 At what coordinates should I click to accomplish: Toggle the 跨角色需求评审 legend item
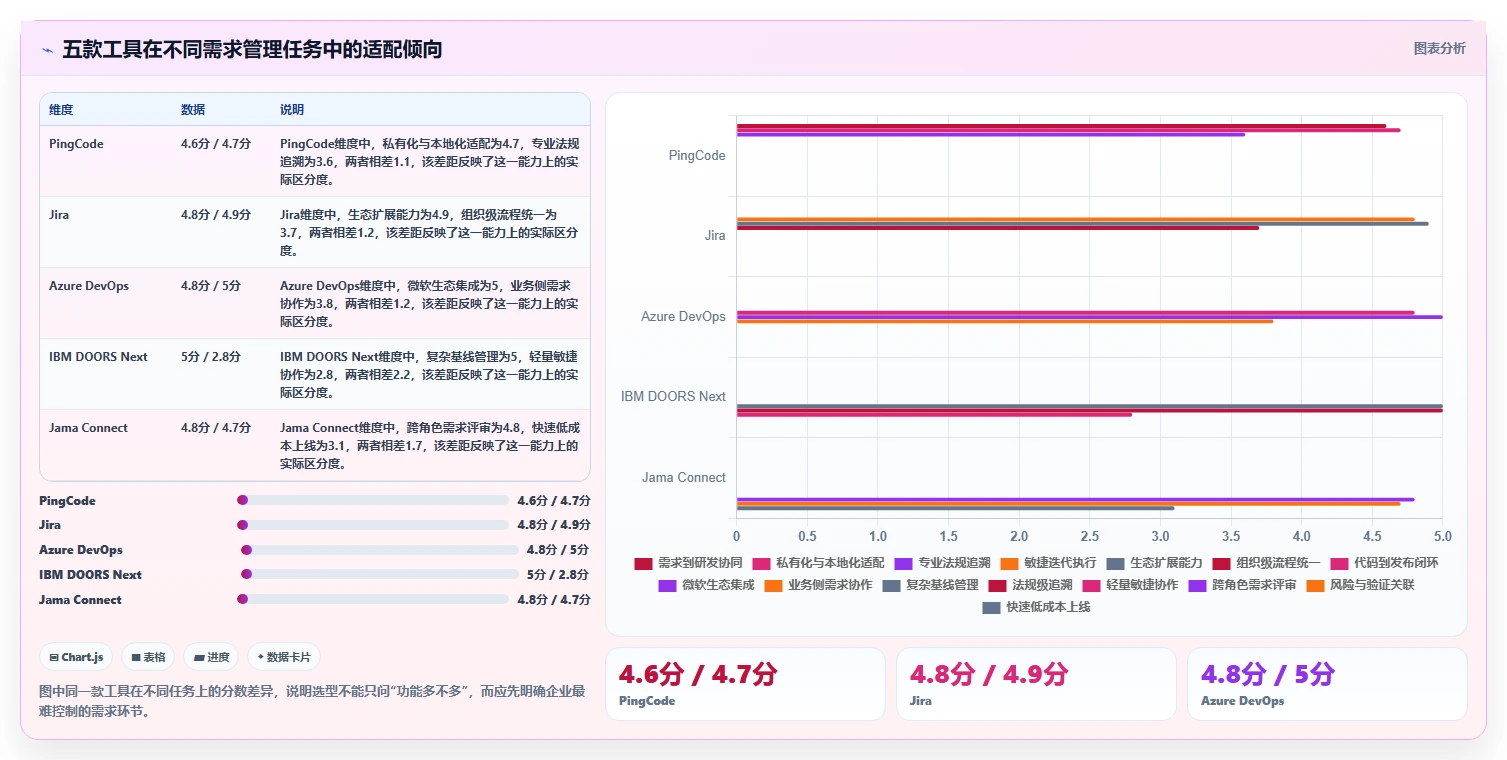point(1242,585)
